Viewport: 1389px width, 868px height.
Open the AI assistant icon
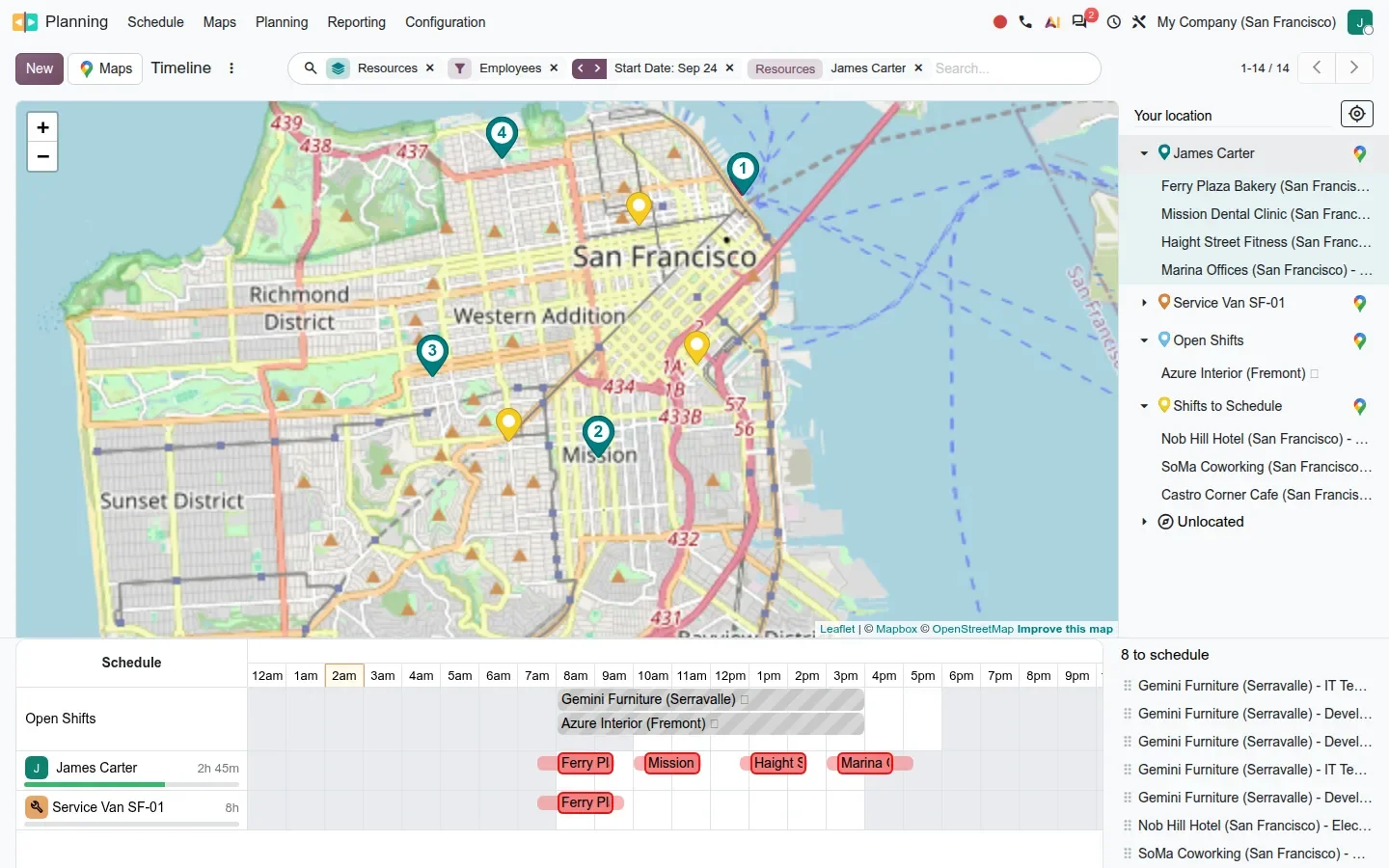coord(1052,22)
